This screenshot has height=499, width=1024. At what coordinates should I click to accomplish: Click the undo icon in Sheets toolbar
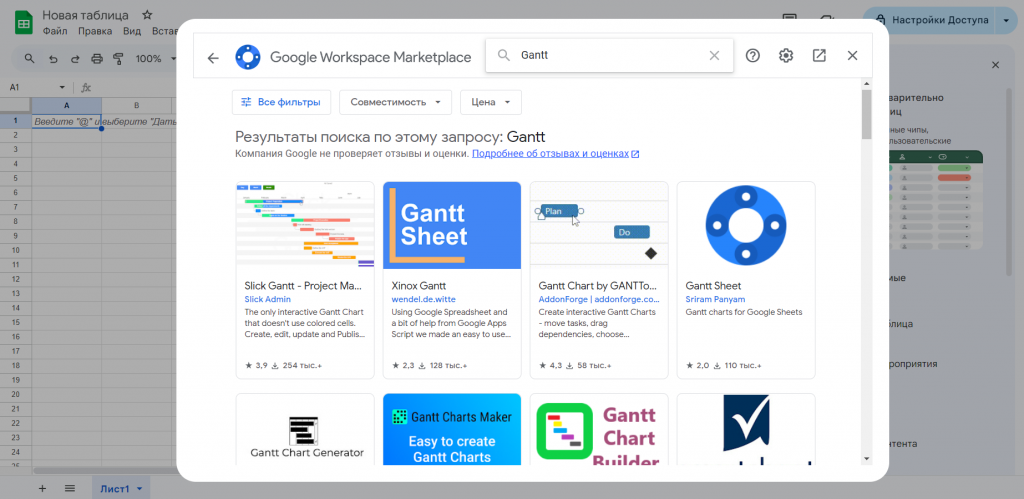pyautogui.click(x=53, y=59)
